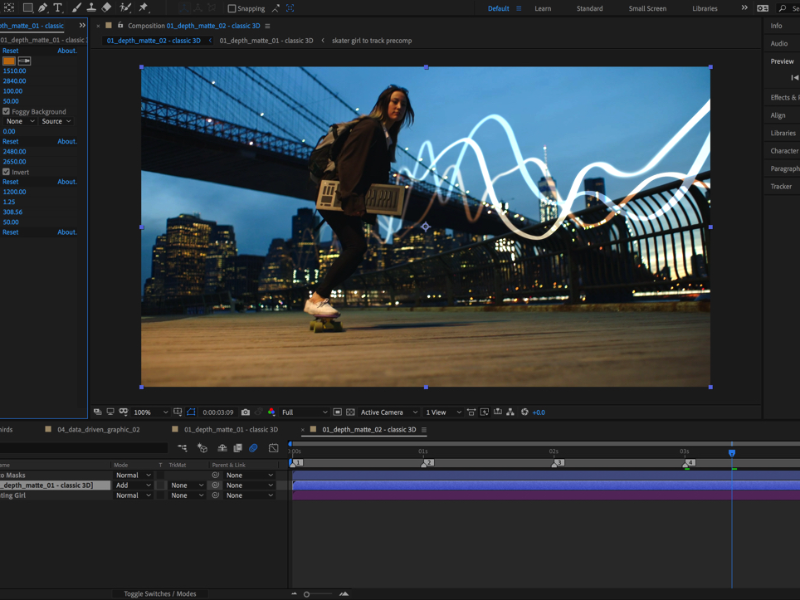The height and width of the screenshot is (600, 800).
Task: Open the Full resolution dropdown
Action: [x=304, y=412]
